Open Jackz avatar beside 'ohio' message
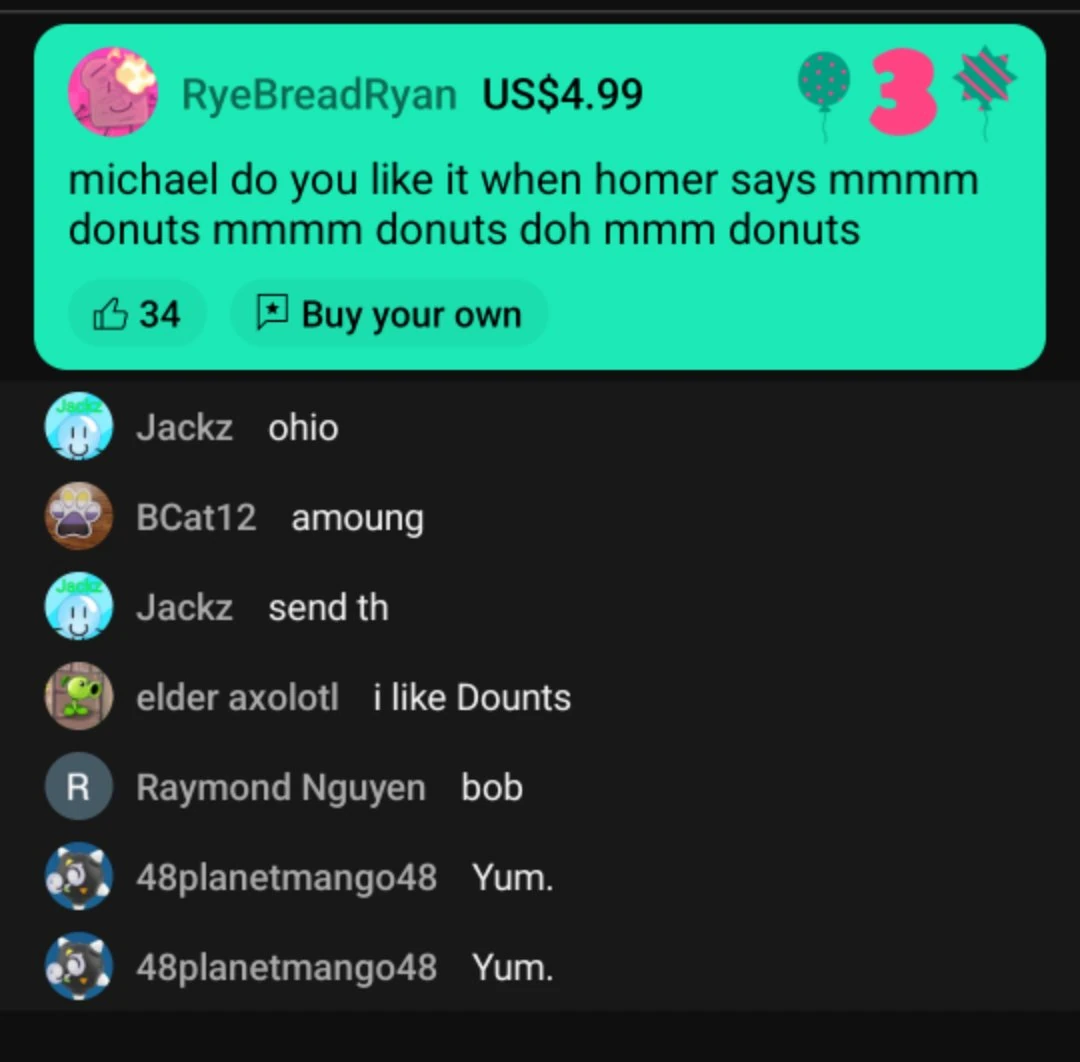Viewport: 1080px width, 1062px height. [79, 426]
